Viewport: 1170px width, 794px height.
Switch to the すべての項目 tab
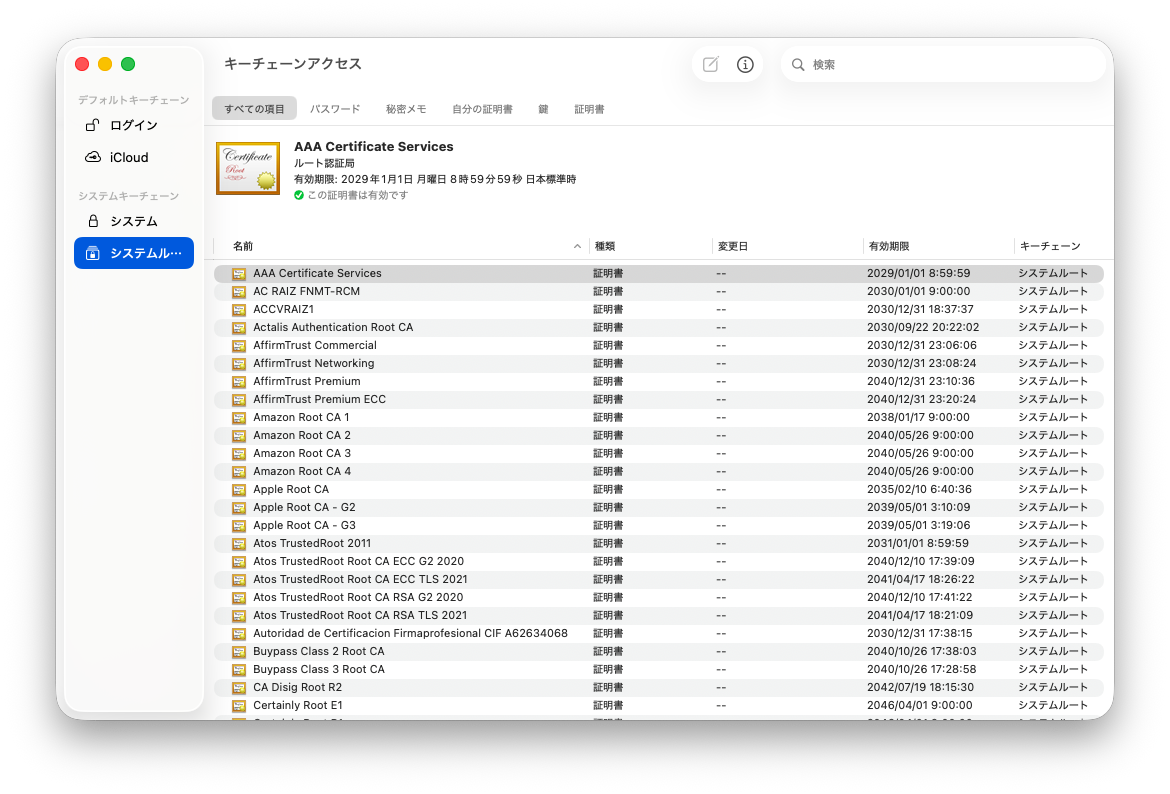(x=254, y=109)
